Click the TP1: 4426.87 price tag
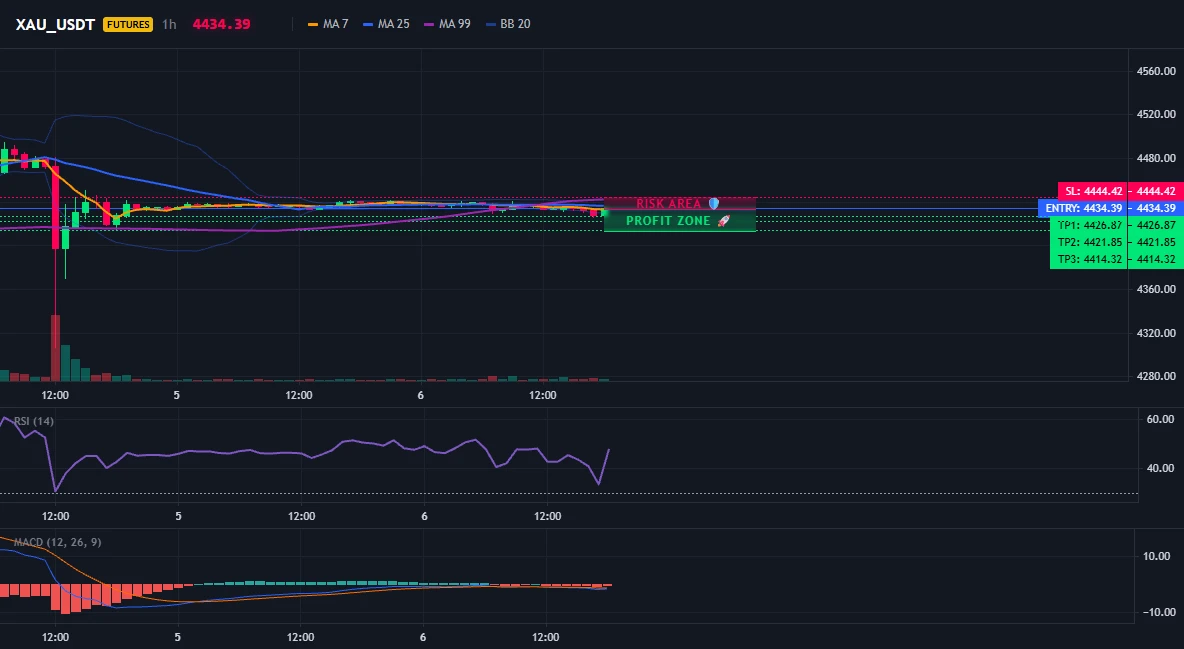The width and height of the screenshot is (1184, 649). coord(1090,225)
